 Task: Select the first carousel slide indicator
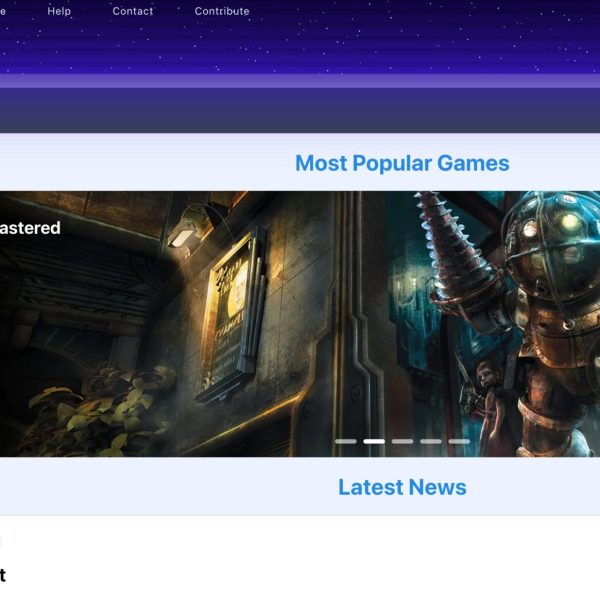coord(346,441)
